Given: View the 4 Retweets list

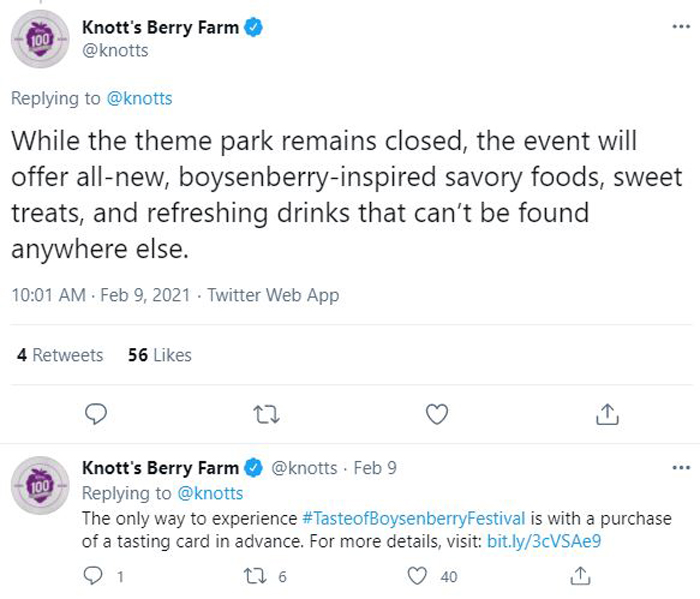Looking at the screenshot, I should (x=60, y=355).
